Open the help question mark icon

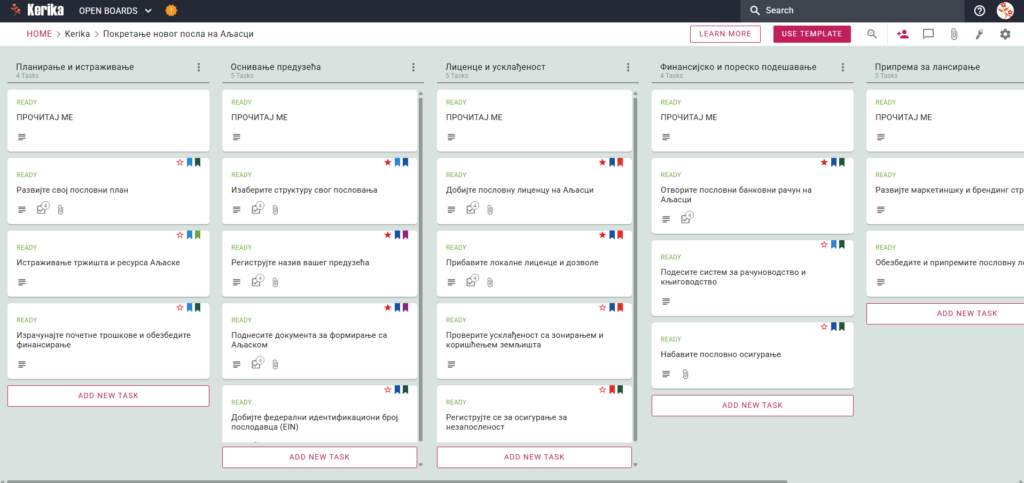tap(980, 10)
